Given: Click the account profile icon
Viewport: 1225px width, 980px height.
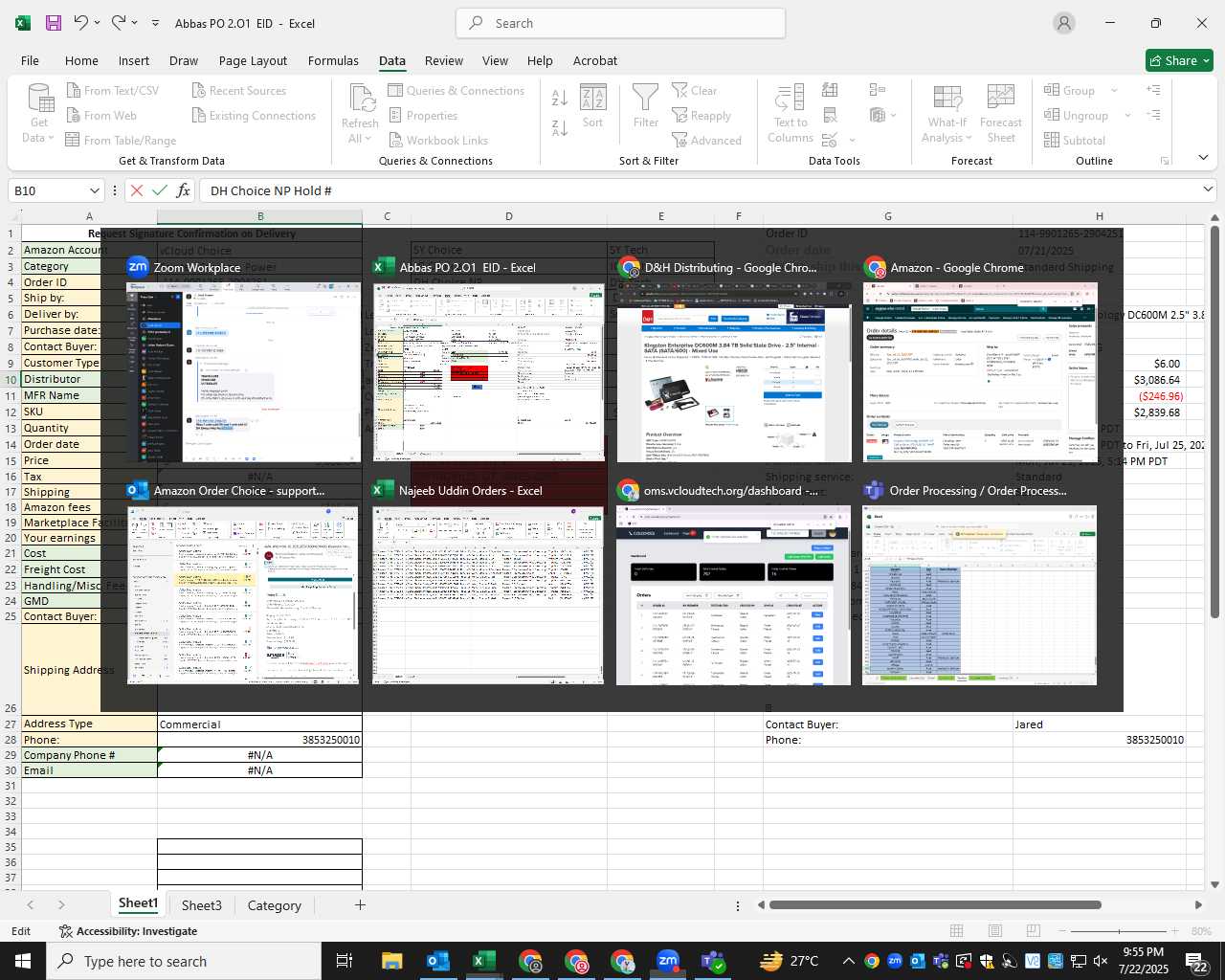Looking at the screenshot, I should coord(1064,23).
